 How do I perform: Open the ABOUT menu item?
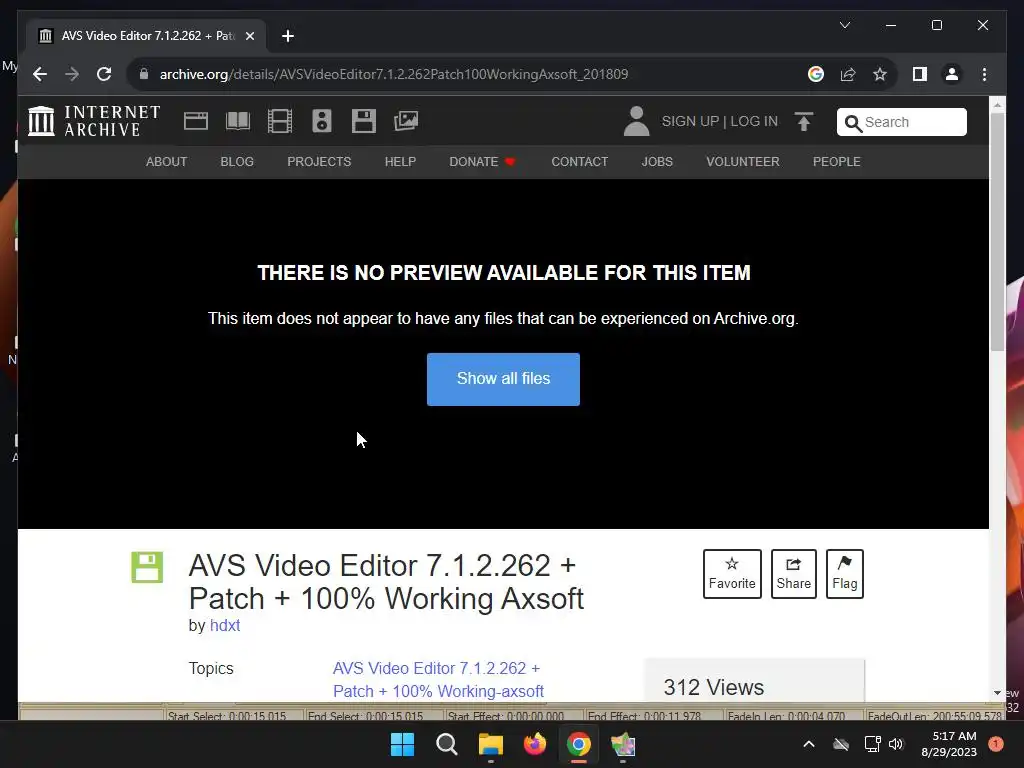click(167, 161)
